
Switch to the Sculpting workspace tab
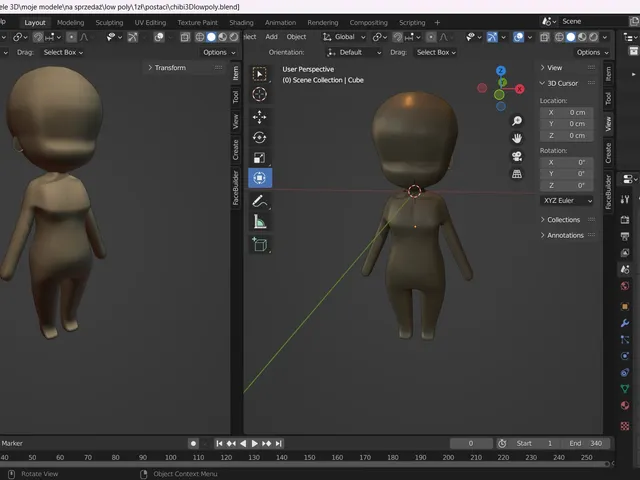coord(109,22)
